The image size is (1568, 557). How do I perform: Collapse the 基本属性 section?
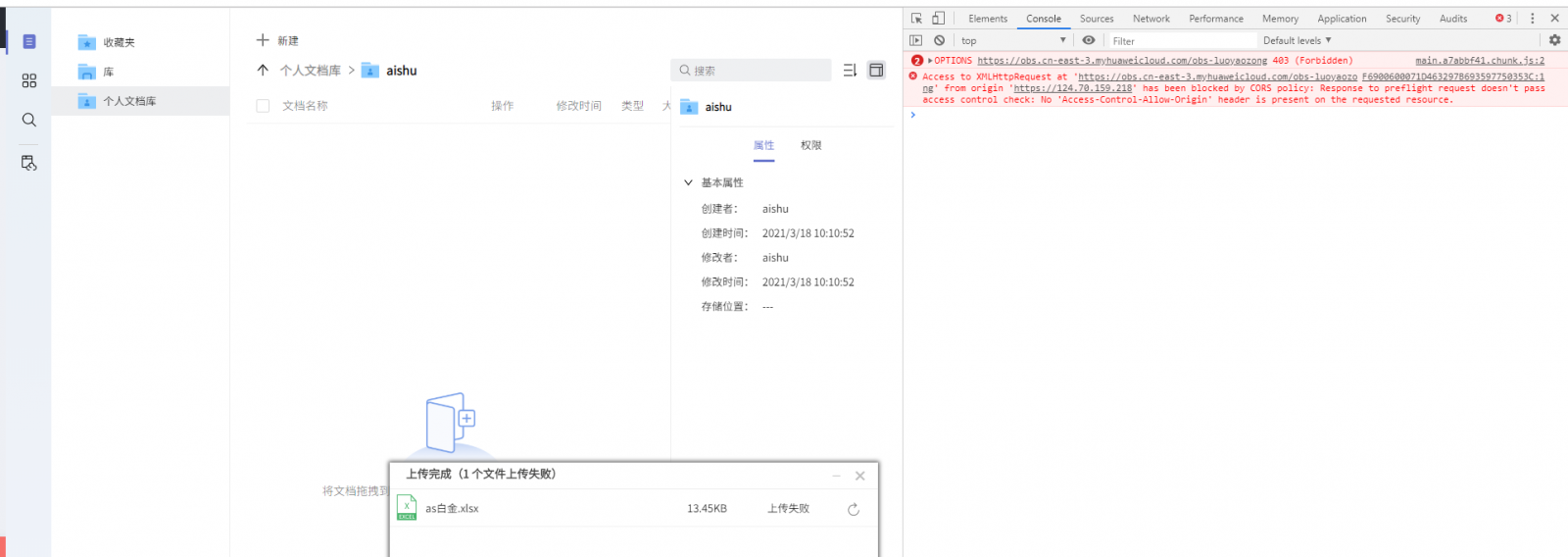pos(688,182)
